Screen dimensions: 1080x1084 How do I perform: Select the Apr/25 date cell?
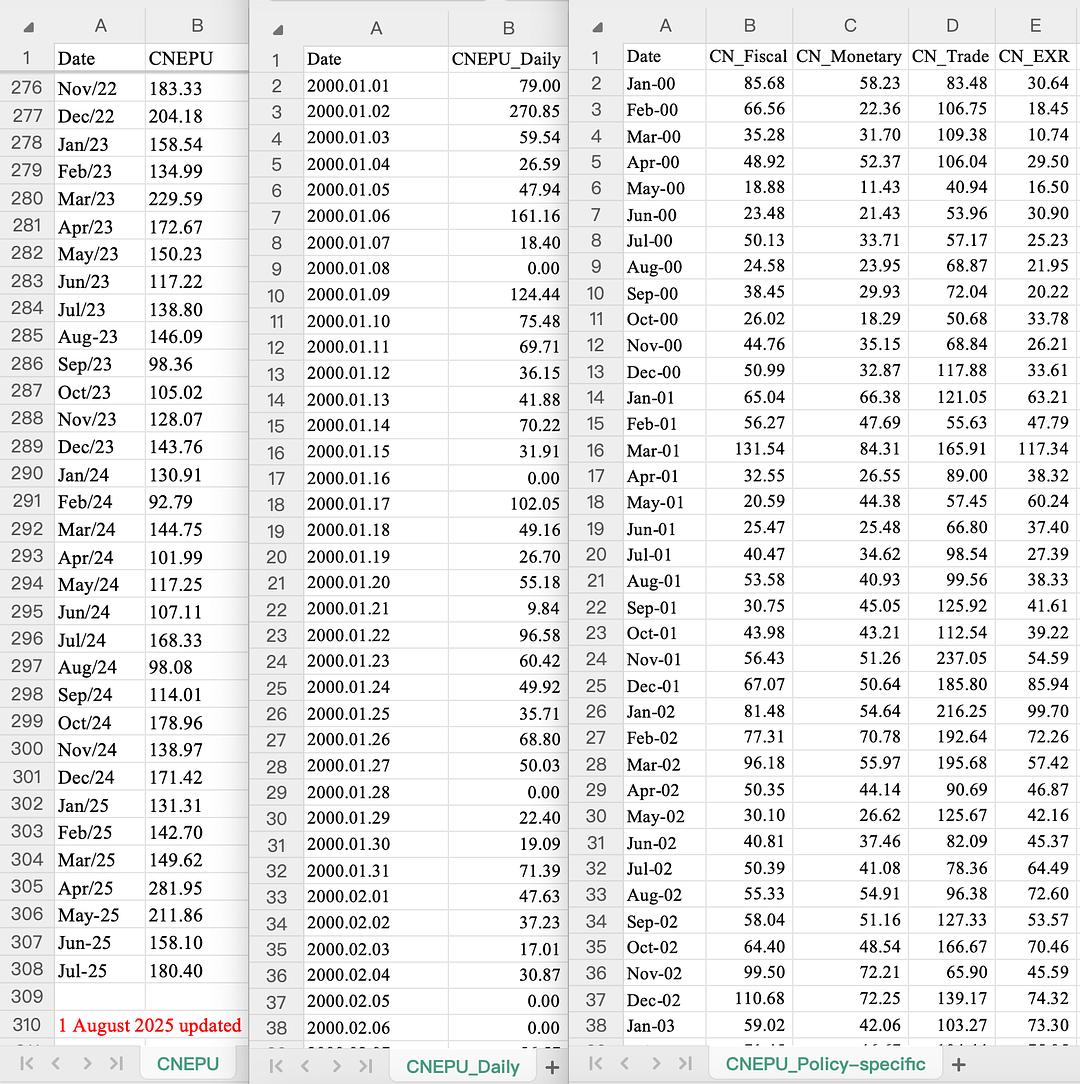coord(100,888)
